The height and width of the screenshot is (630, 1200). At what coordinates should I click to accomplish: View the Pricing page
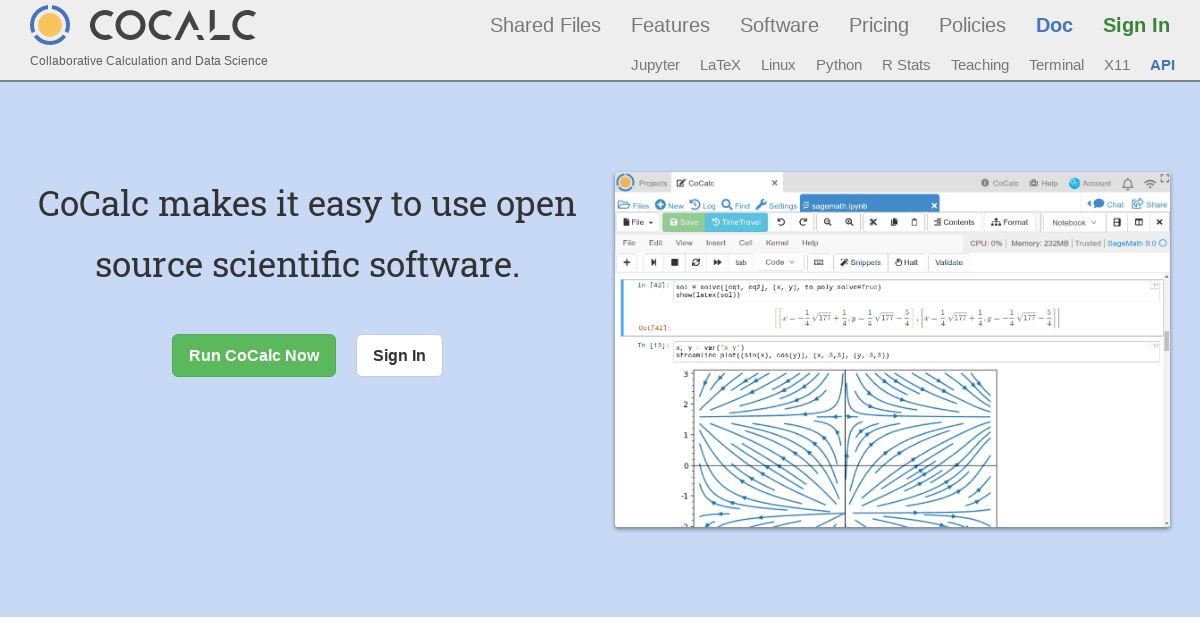tap(879, 25)
